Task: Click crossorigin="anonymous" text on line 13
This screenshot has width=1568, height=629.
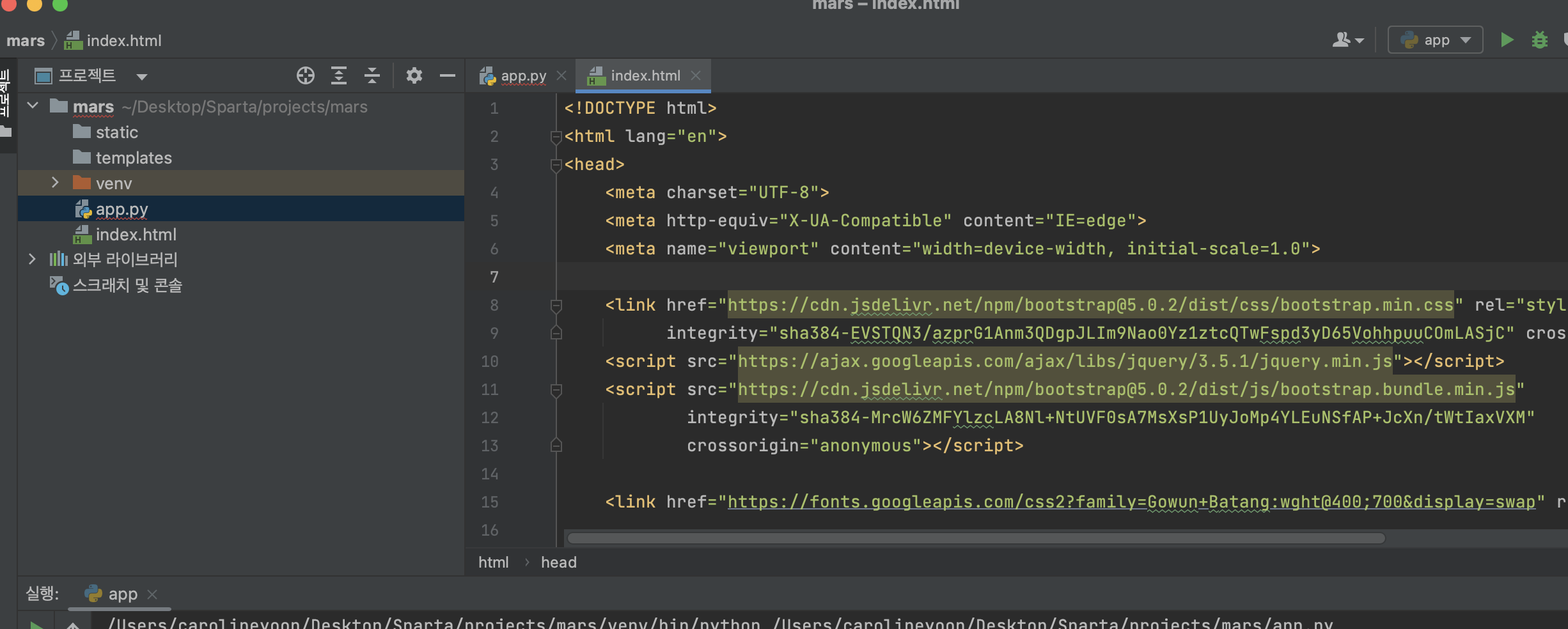Action: coord(804,446)
